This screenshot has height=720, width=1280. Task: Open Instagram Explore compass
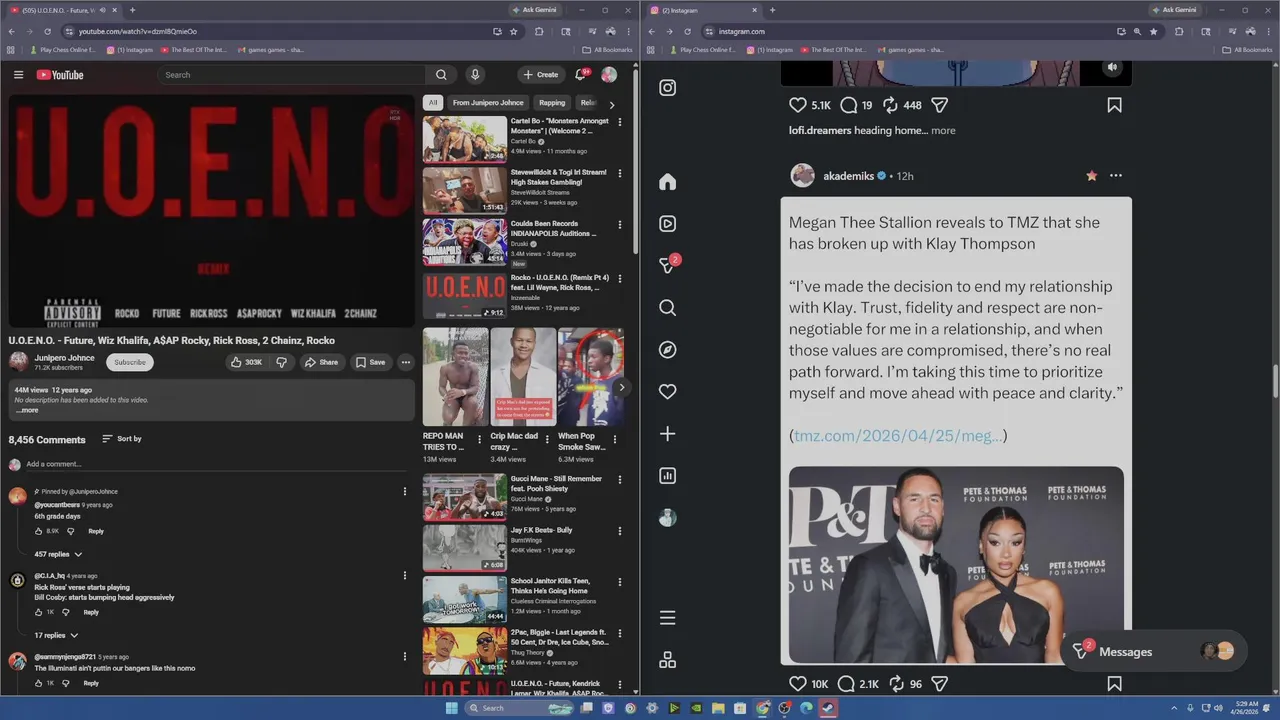point(668,350)
